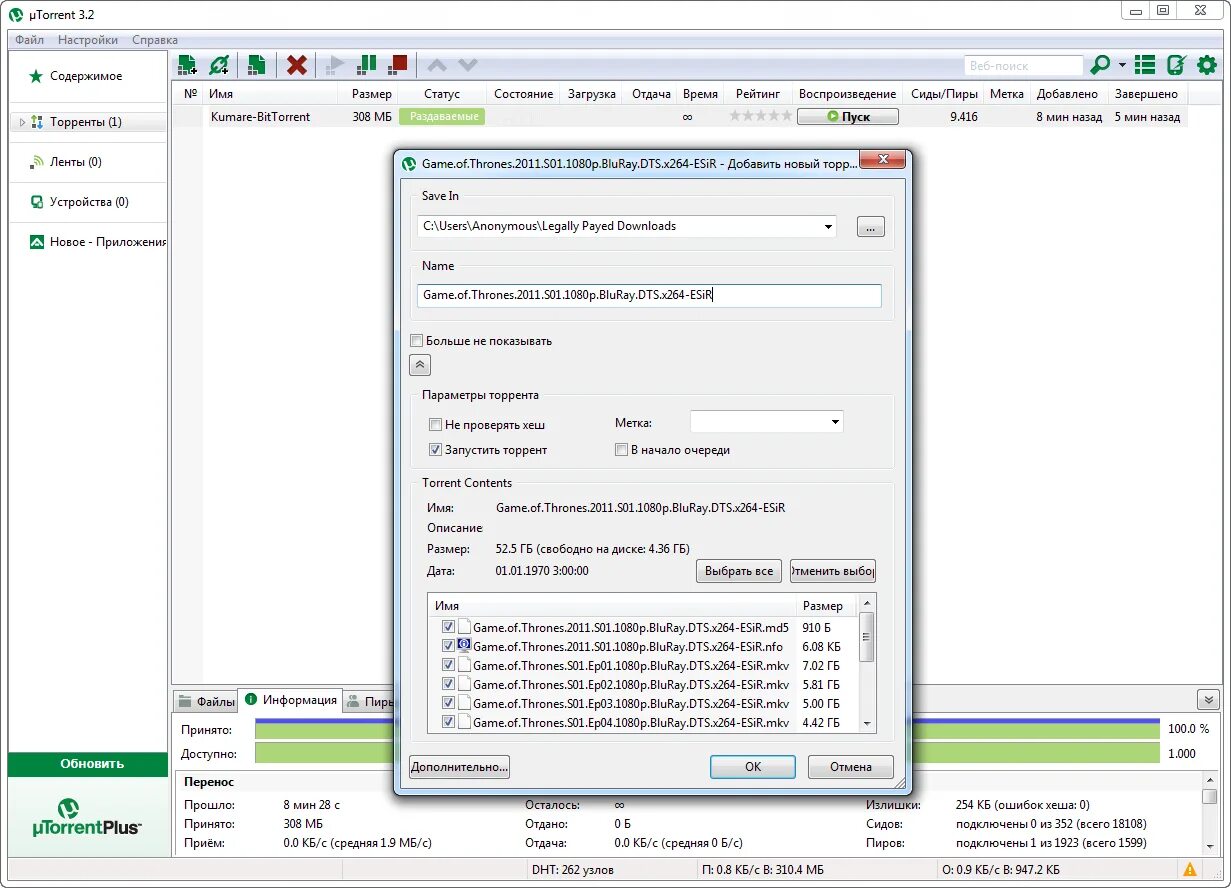Click the Веб-поиск search field
Screen dimensions: 1231x888
coord(1024,66)
